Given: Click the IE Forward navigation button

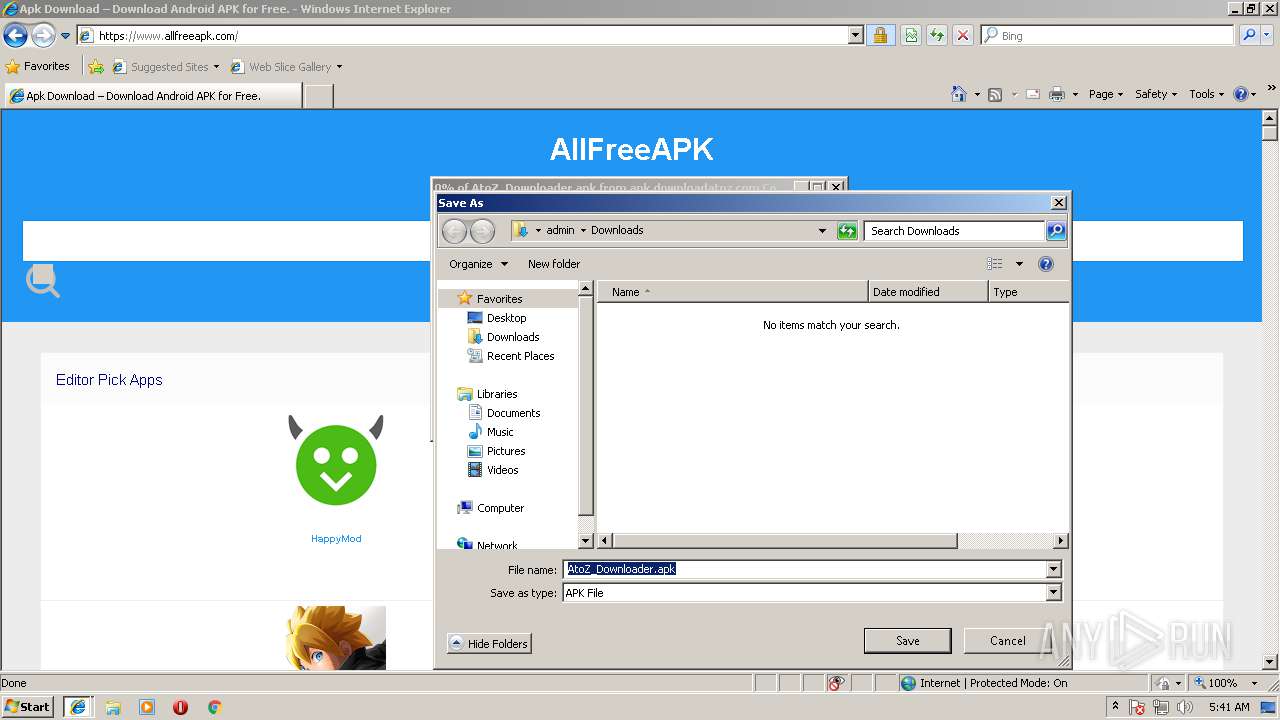Looking at the screenshot, I should pyautogui.click(x=42, y=36).
